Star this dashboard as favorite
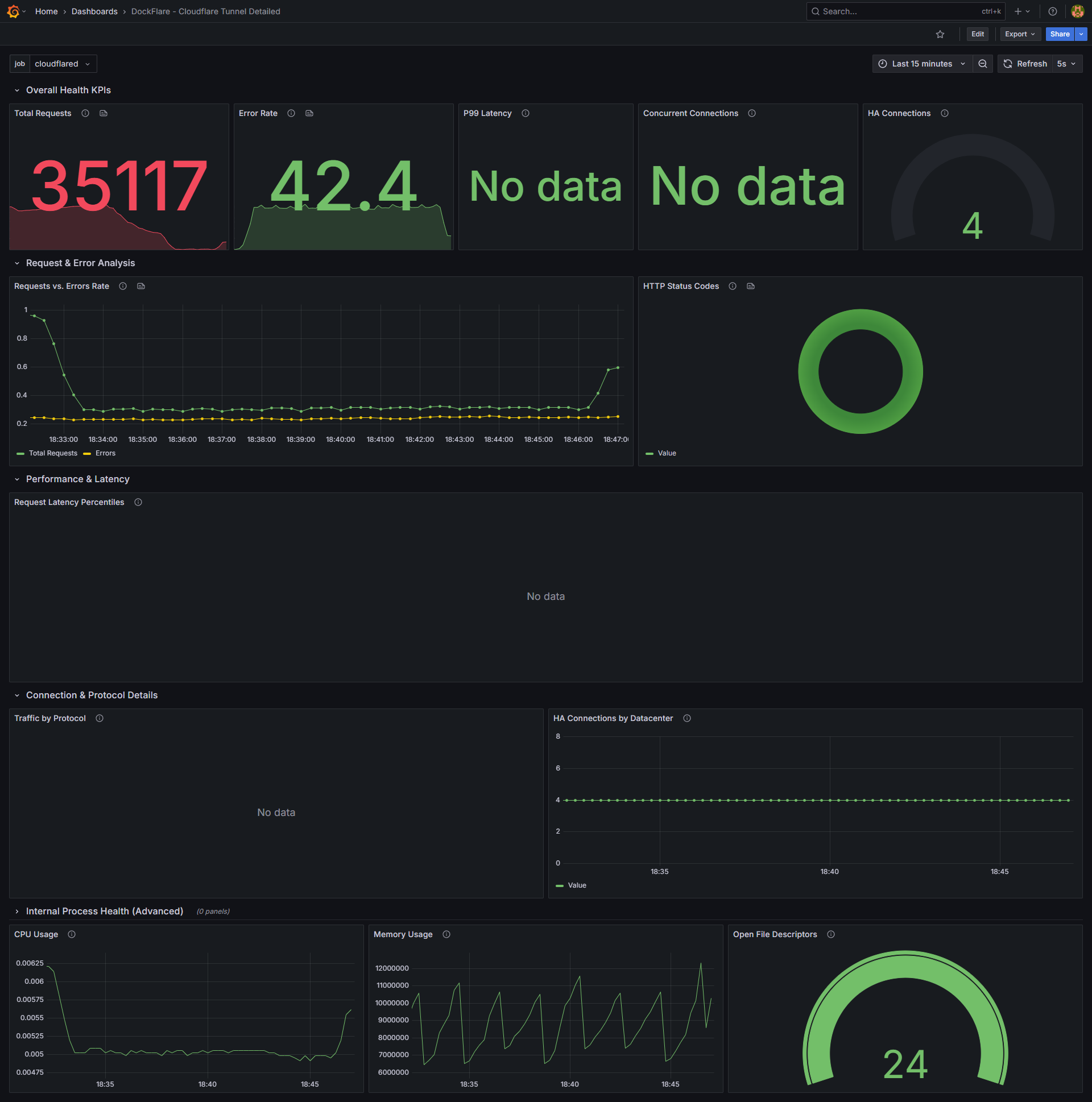Image resolution: width=1092 pixels, height=1102 pixels. coord(940,34)
